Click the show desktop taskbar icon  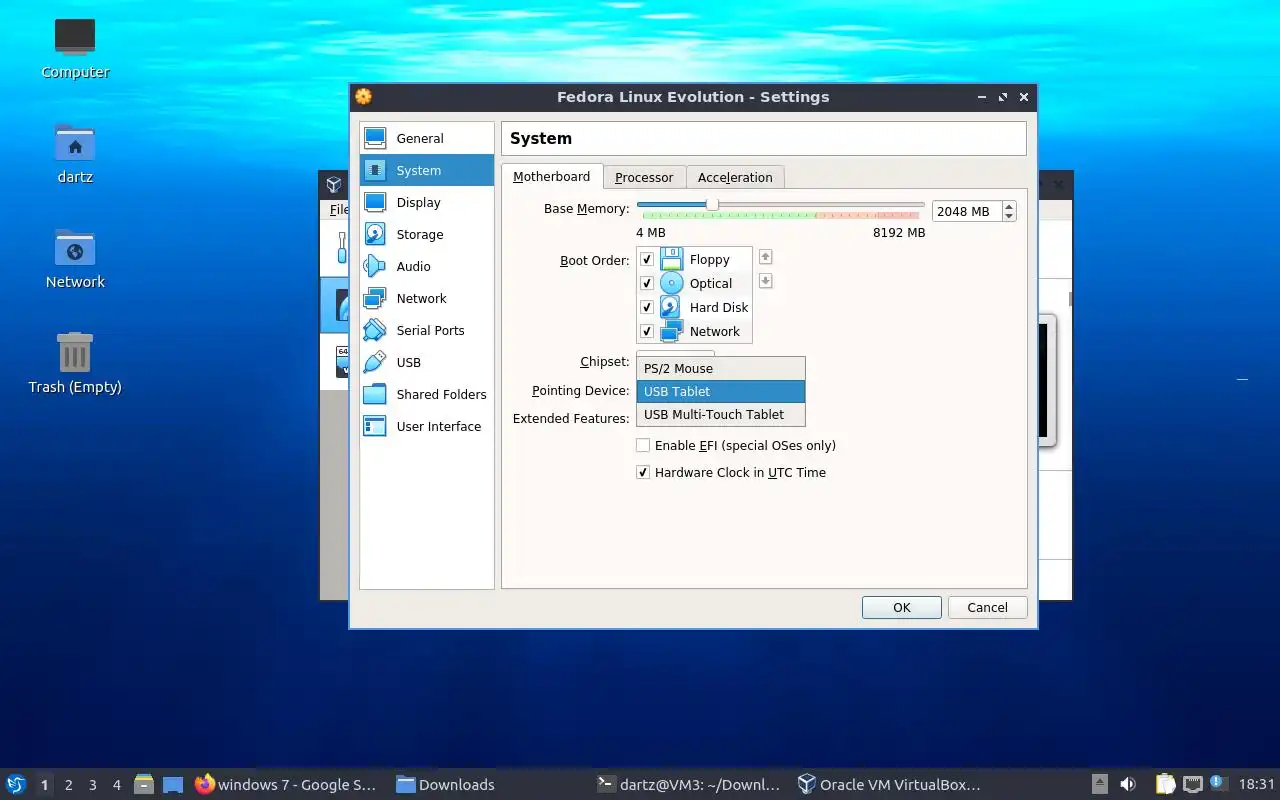point(173,784)
